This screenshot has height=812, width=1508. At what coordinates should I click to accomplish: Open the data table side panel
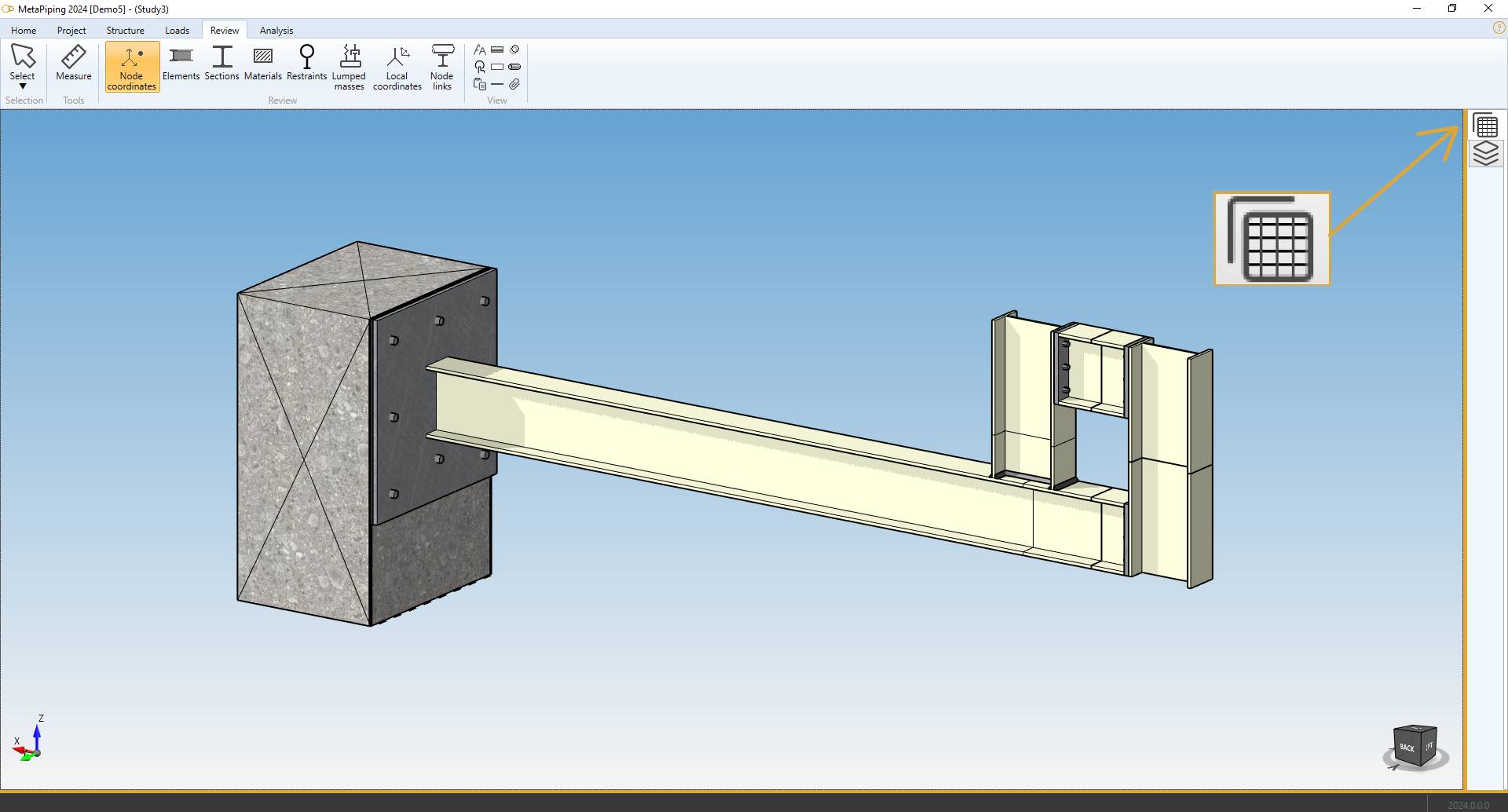coord(1486,126)
